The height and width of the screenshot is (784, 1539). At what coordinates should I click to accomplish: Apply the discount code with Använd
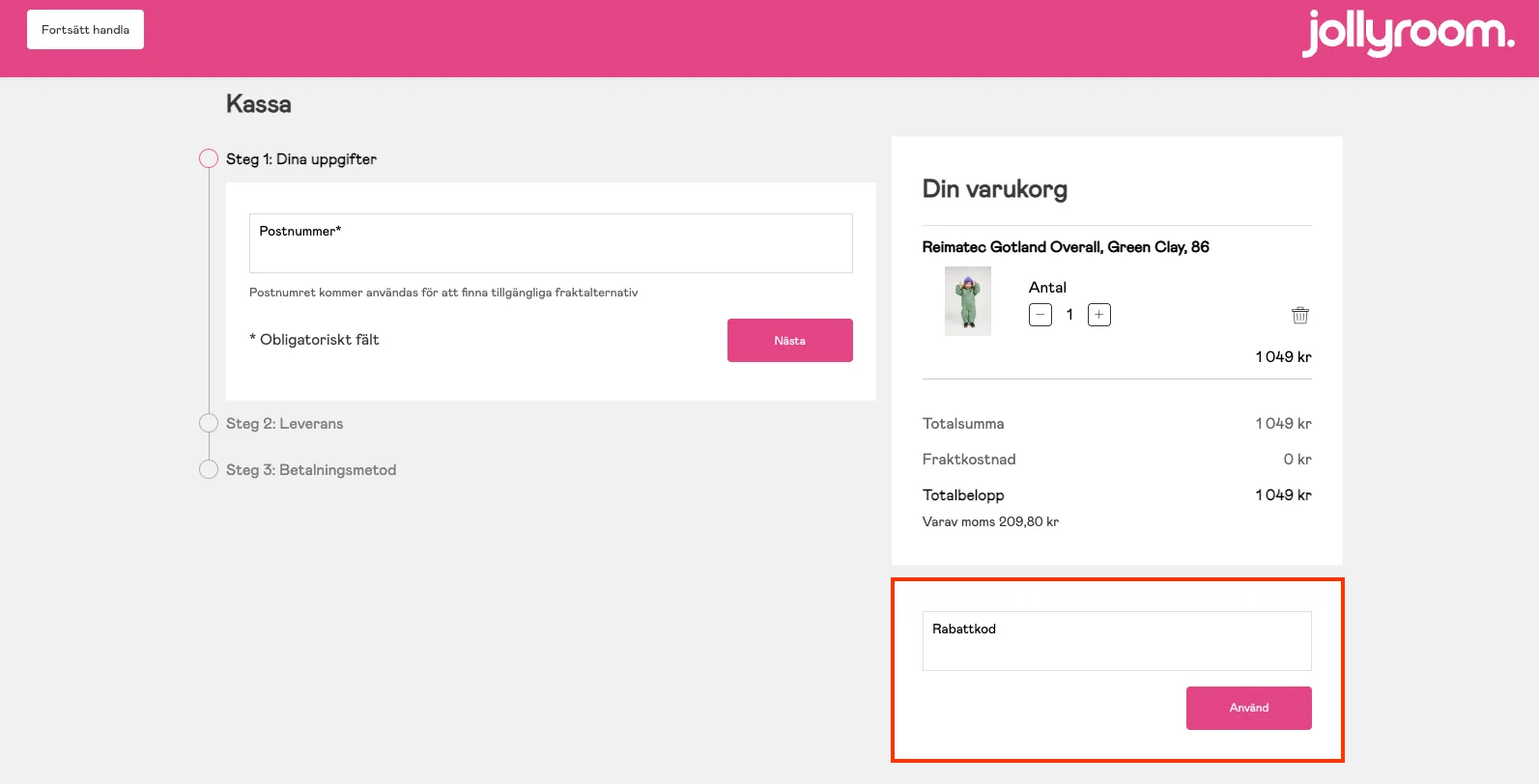click(1248, 708)
